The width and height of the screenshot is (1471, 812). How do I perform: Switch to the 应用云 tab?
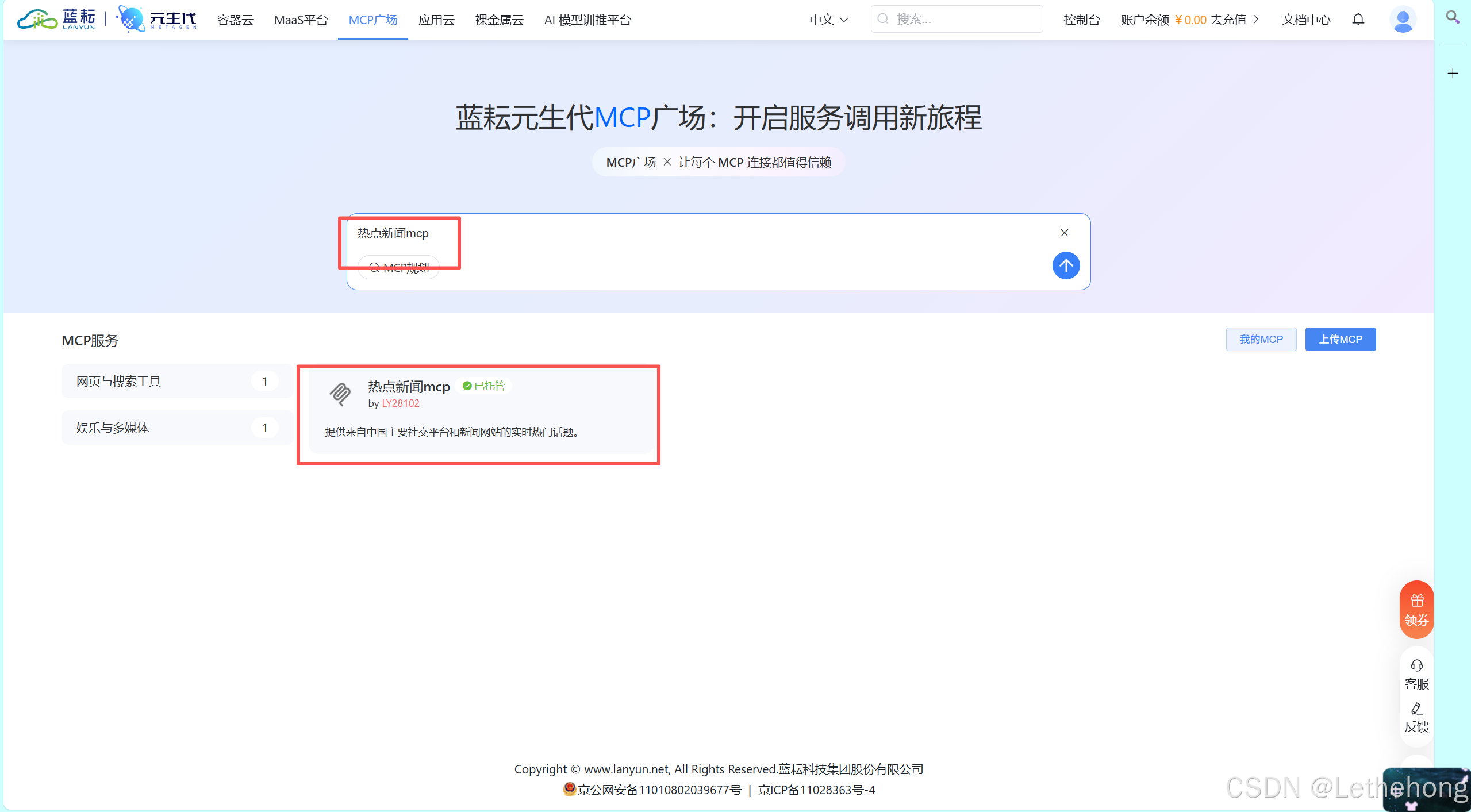(x=436, y=19)
